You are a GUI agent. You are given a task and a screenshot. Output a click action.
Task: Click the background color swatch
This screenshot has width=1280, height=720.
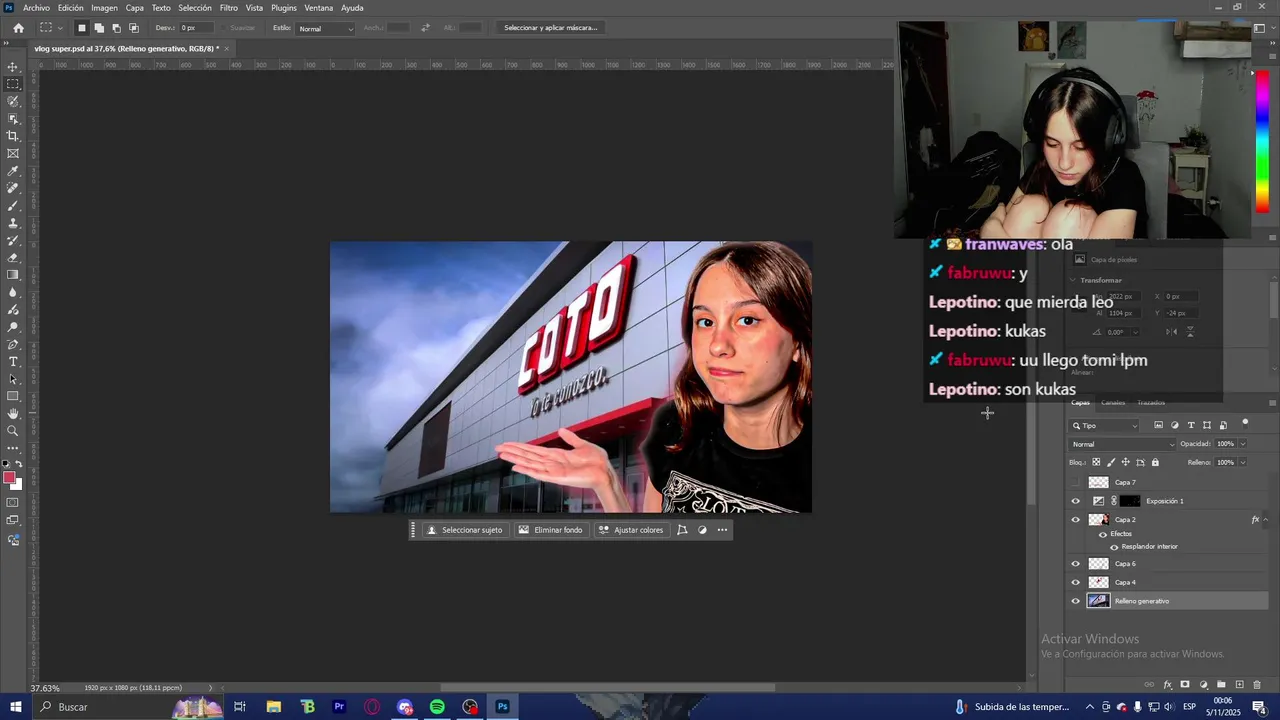click(x=17, y=484)
